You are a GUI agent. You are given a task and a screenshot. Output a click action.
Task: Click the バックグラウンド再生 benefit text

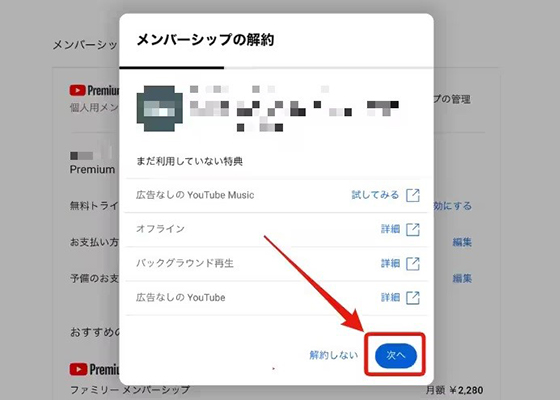(185, 263)
